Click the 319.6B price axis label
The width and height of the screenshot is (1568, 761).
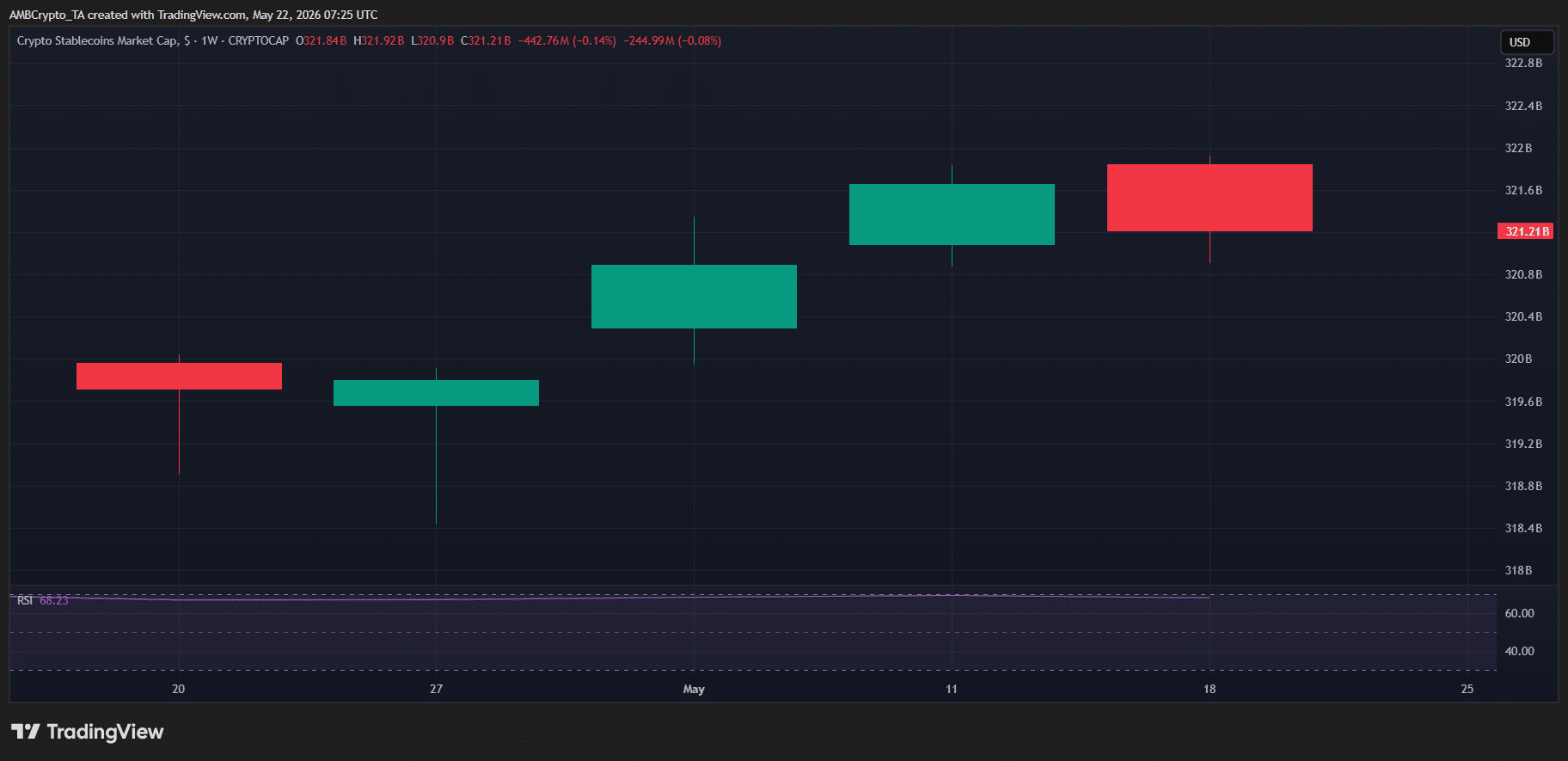point(1523,402)
